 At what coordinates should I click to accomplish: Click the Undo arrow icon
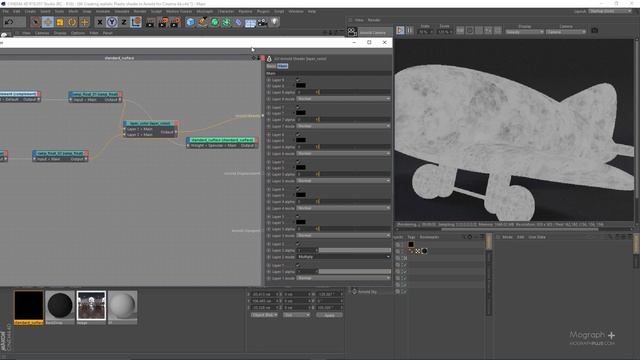coord(9,22)
